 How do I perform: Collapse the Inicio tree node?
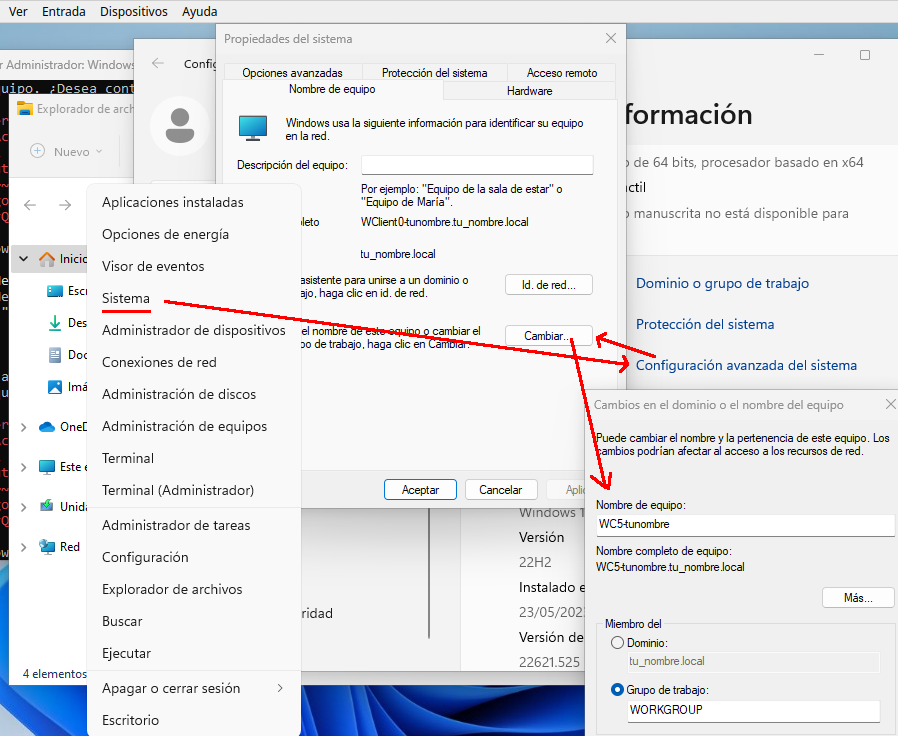pyautogui.click(x=23, y=259)
